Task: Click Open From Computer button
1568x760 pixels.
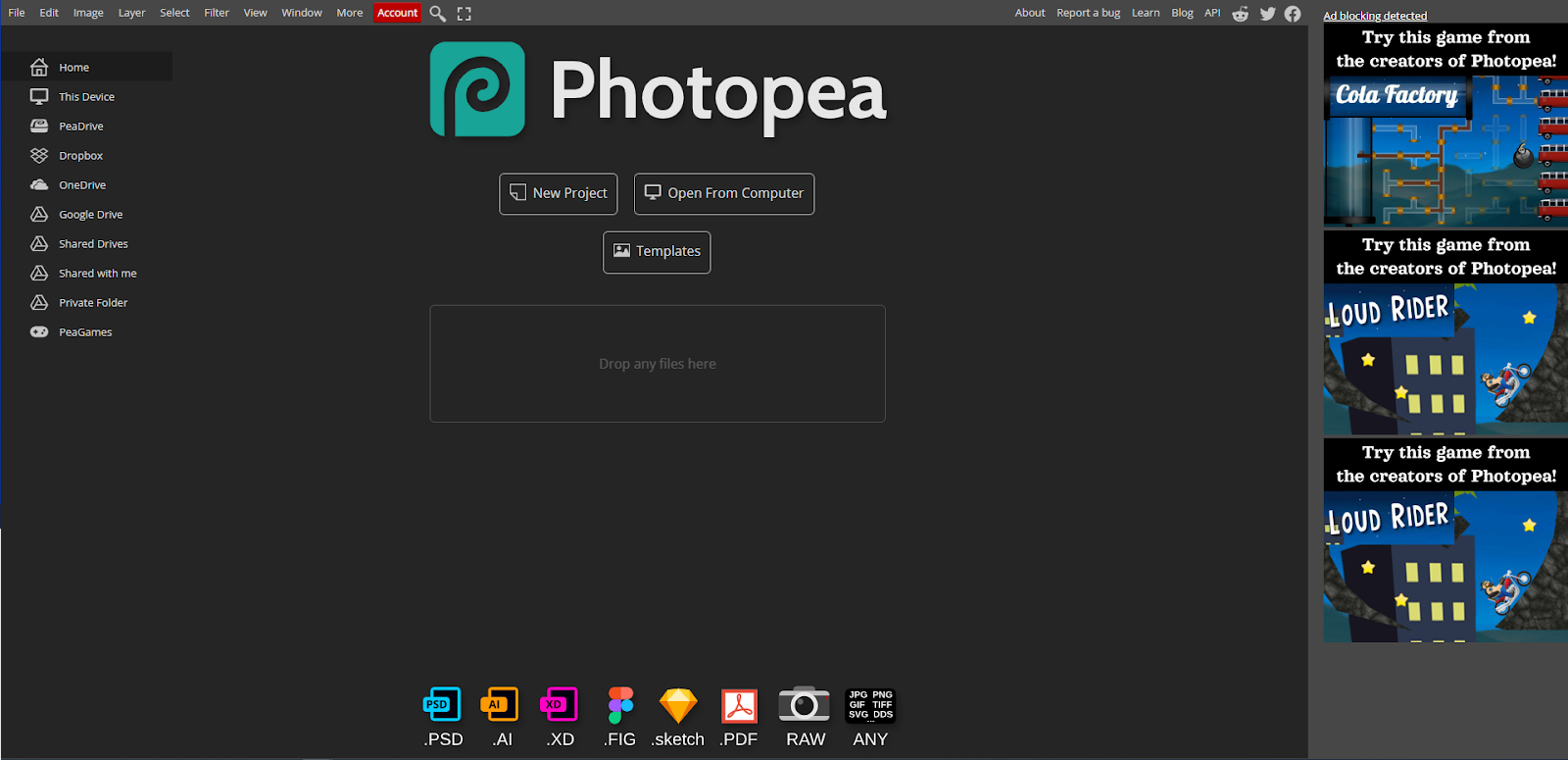Action: tap(724, 194)
